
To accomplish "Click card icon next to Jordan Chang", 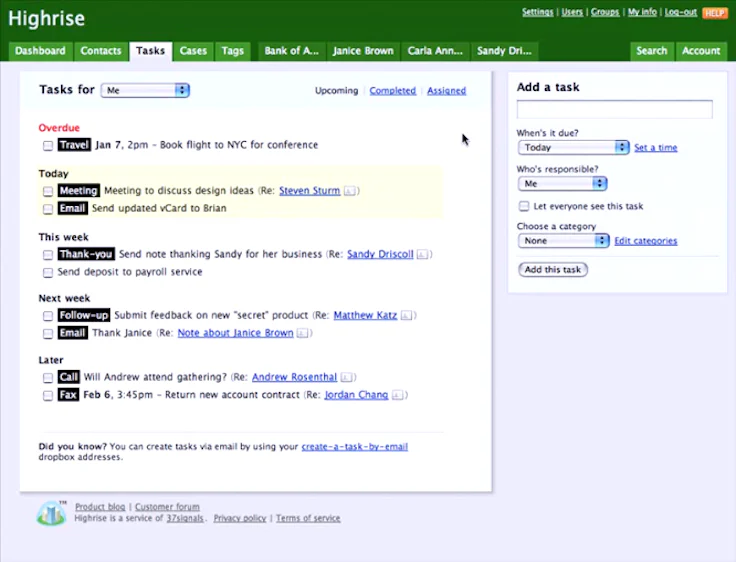I will (398, 396).
